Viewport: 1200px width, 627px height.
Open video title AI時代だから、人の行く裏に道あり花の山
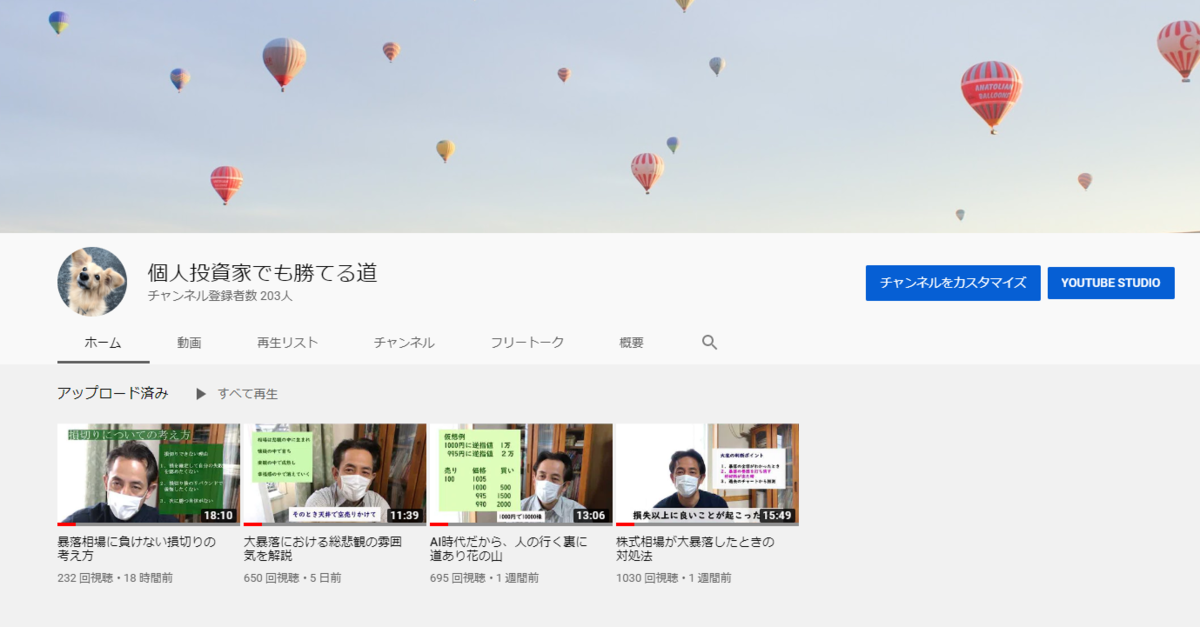click(x=509, y=548)
